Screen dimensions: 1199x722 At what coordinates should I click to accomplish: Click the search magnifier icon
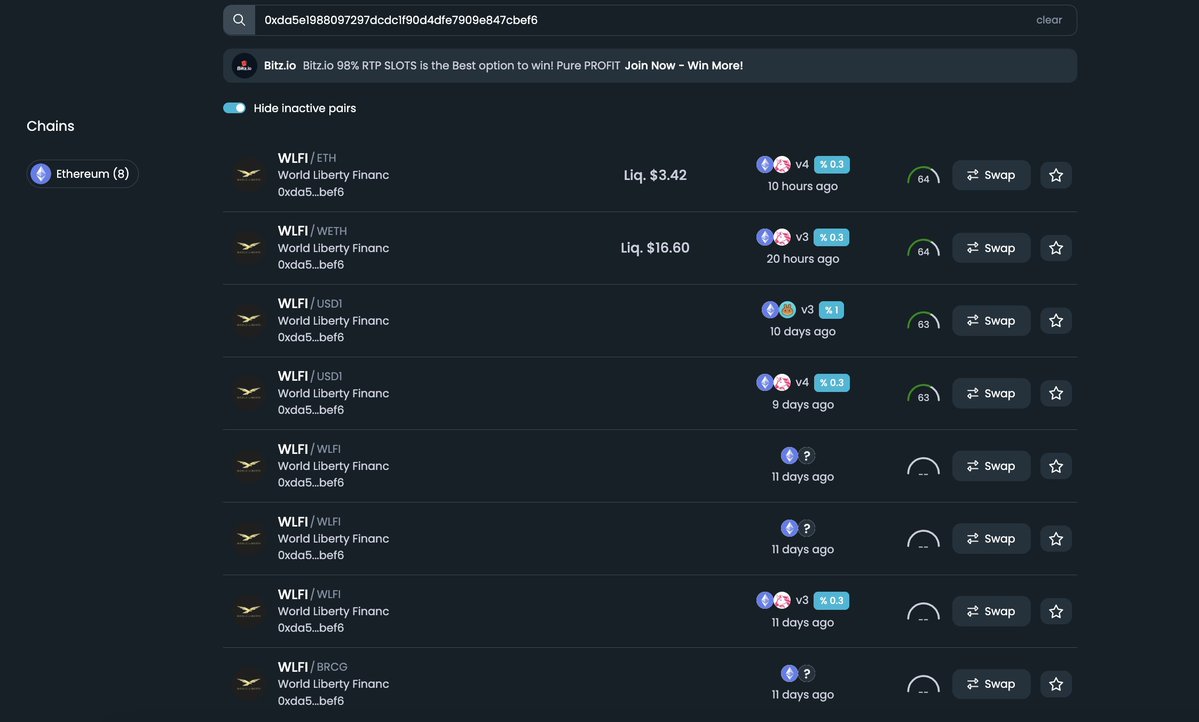pyautogui.click(x=239, y=20)
